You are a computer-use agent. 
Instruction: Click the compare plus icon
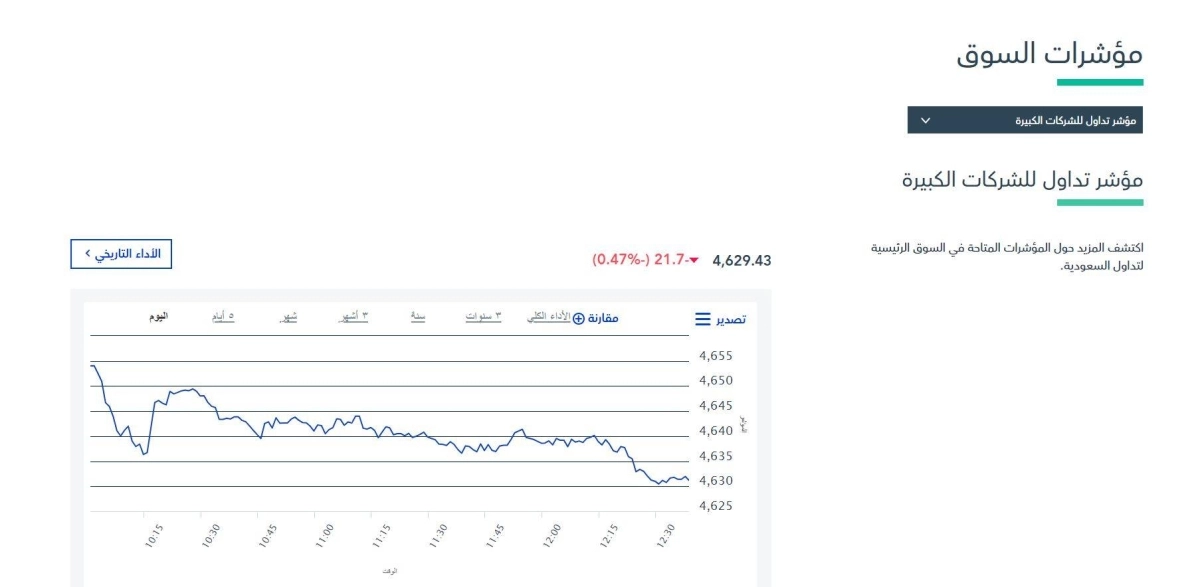(x=578, y=318)
